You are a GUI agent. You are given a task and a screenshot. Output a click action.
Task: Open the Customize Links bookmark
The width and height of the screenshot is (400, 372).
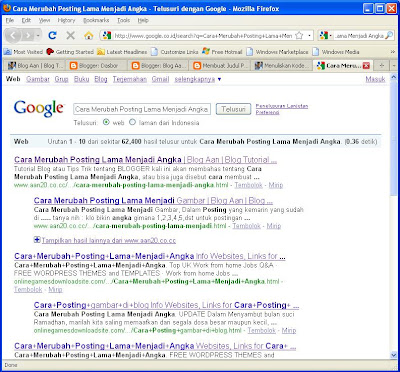pos(174,52)
